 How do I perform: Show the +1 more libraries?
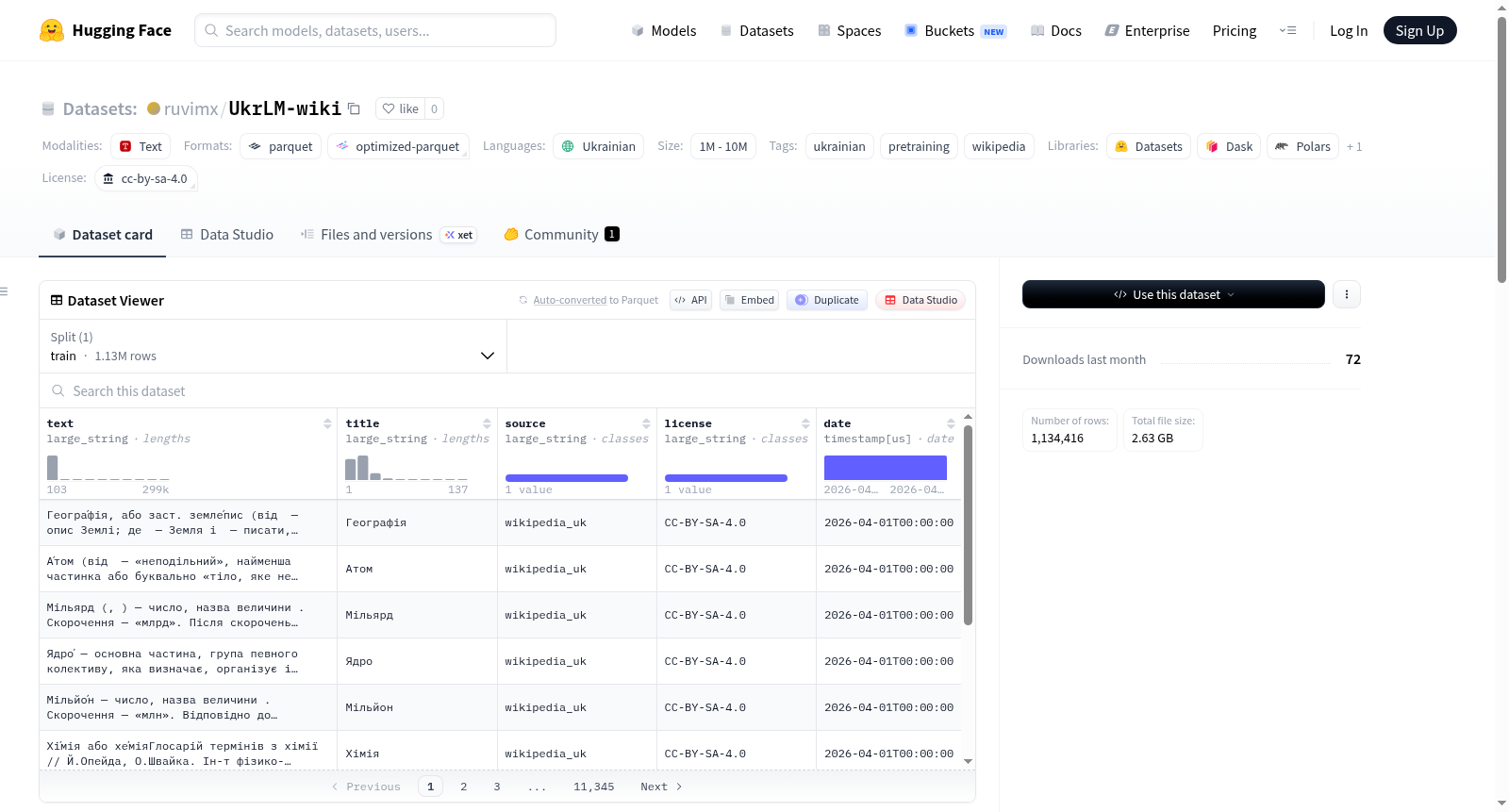(x=1354, y=146)
